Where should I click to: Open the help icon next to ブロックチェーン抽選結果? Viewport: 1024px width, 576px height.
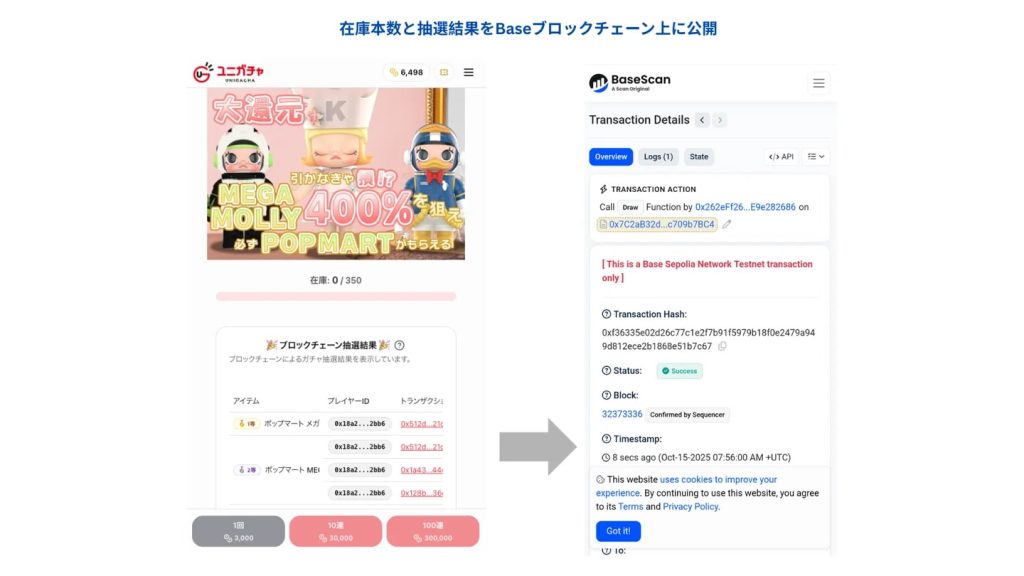[399, 345]
